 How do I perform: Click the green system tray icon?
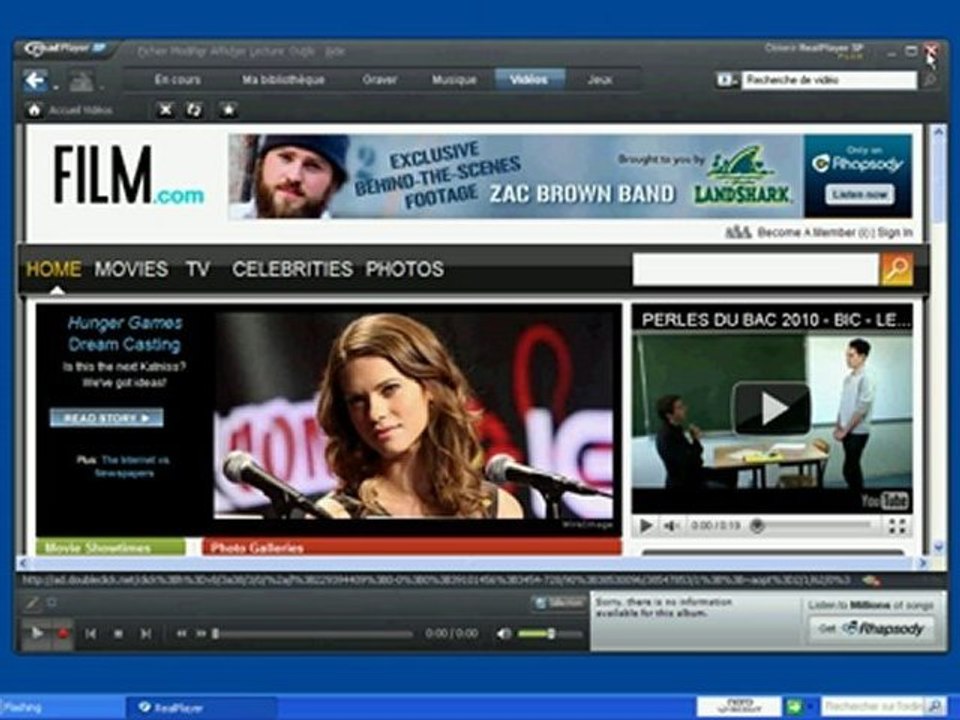tap(794, 706)
